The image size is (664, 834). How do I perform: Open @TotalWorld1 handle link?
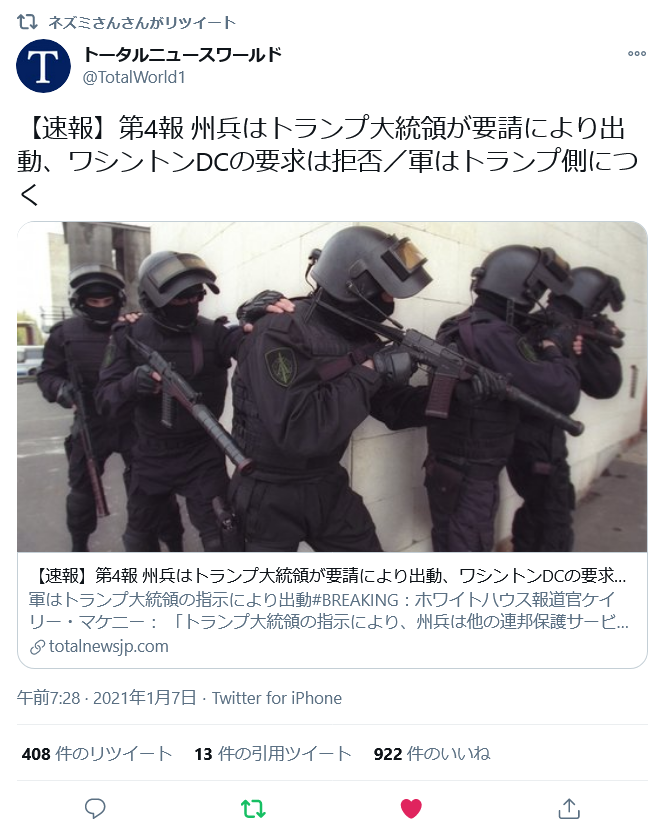pos(134,78)
